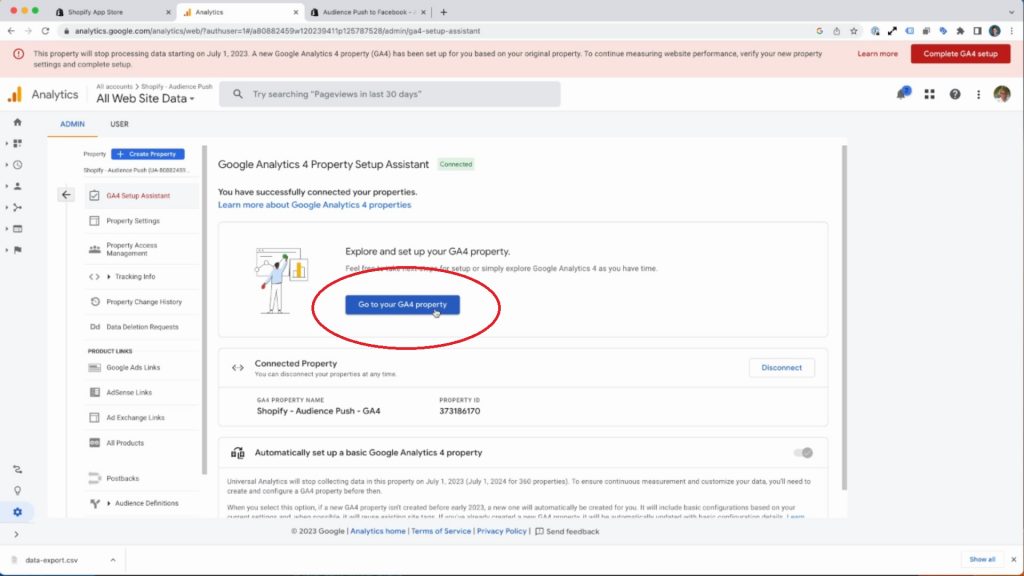
Task: Open the Analytics Home icon in sidebar
Action: (x=18, y=122)
